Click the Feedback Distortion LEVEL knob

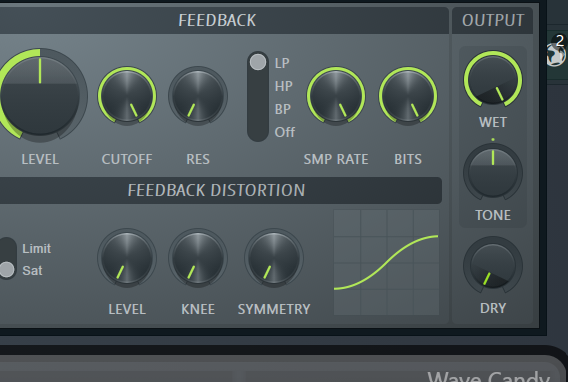tap(127, 258)
